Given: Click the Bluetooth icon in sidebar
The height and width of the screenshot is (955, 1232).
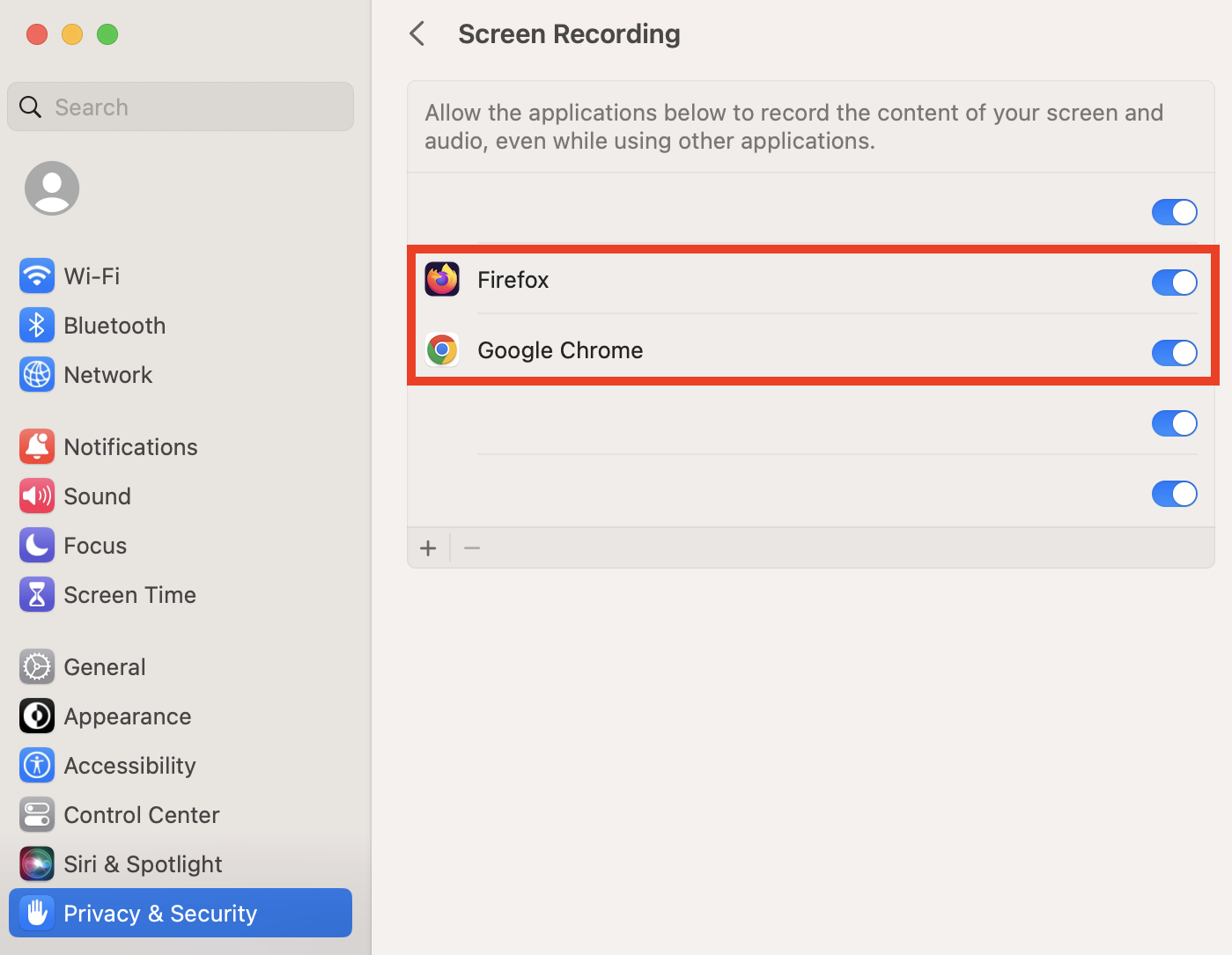Looking at the screenshot, I should 37,326.
